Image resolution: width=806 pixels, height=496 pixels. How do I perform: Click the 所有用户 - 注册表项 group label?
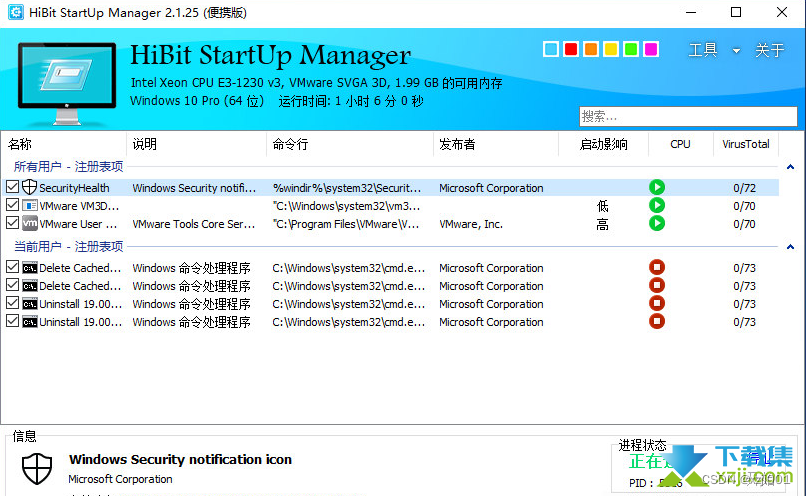(68, 167)
